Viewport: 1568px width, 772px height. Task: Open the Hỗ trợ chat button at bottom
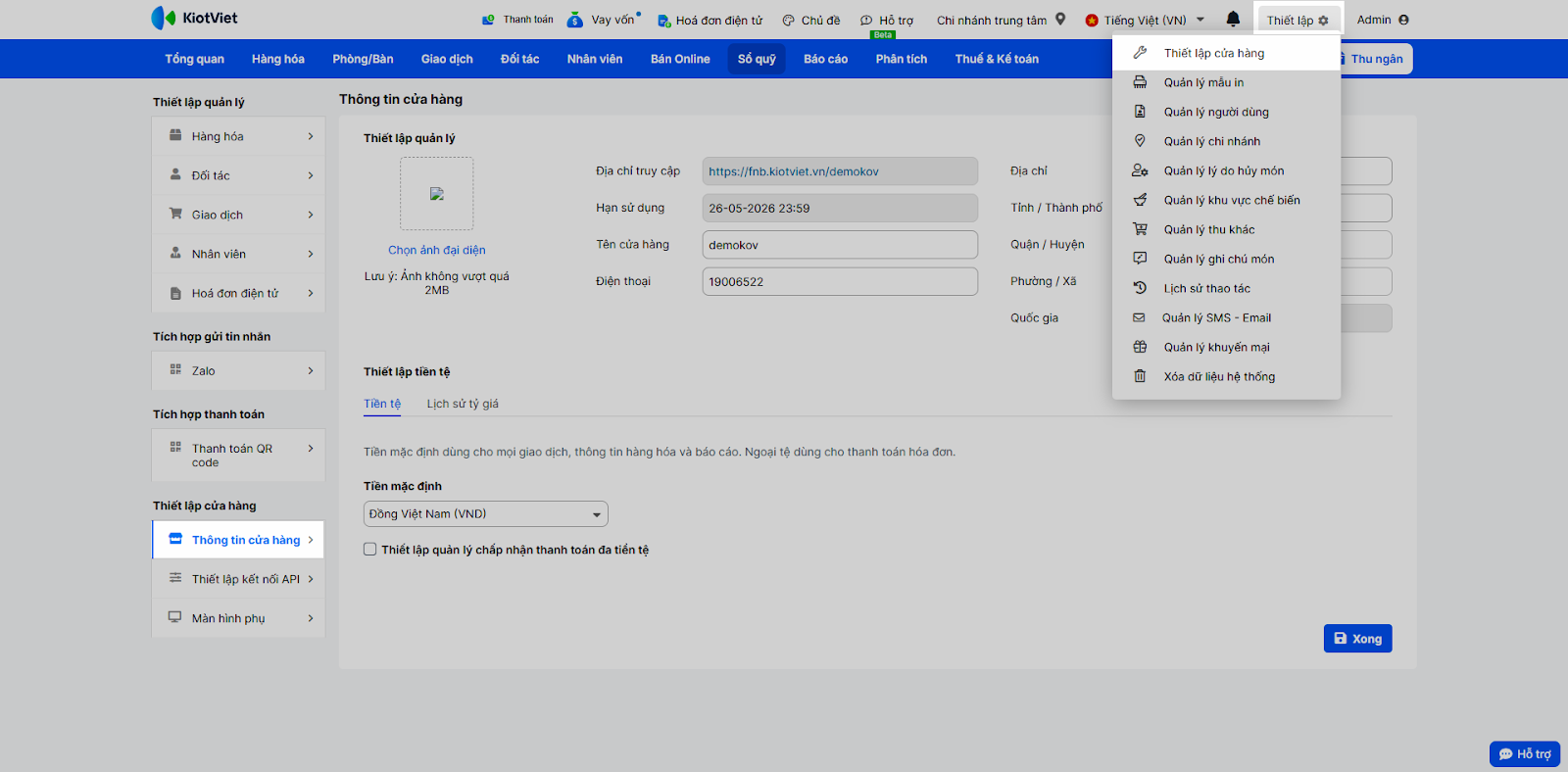[x=1525, y=754]
